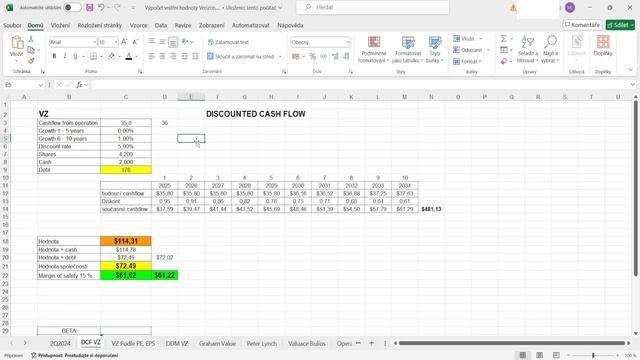Increase font size

coord(124,42)
